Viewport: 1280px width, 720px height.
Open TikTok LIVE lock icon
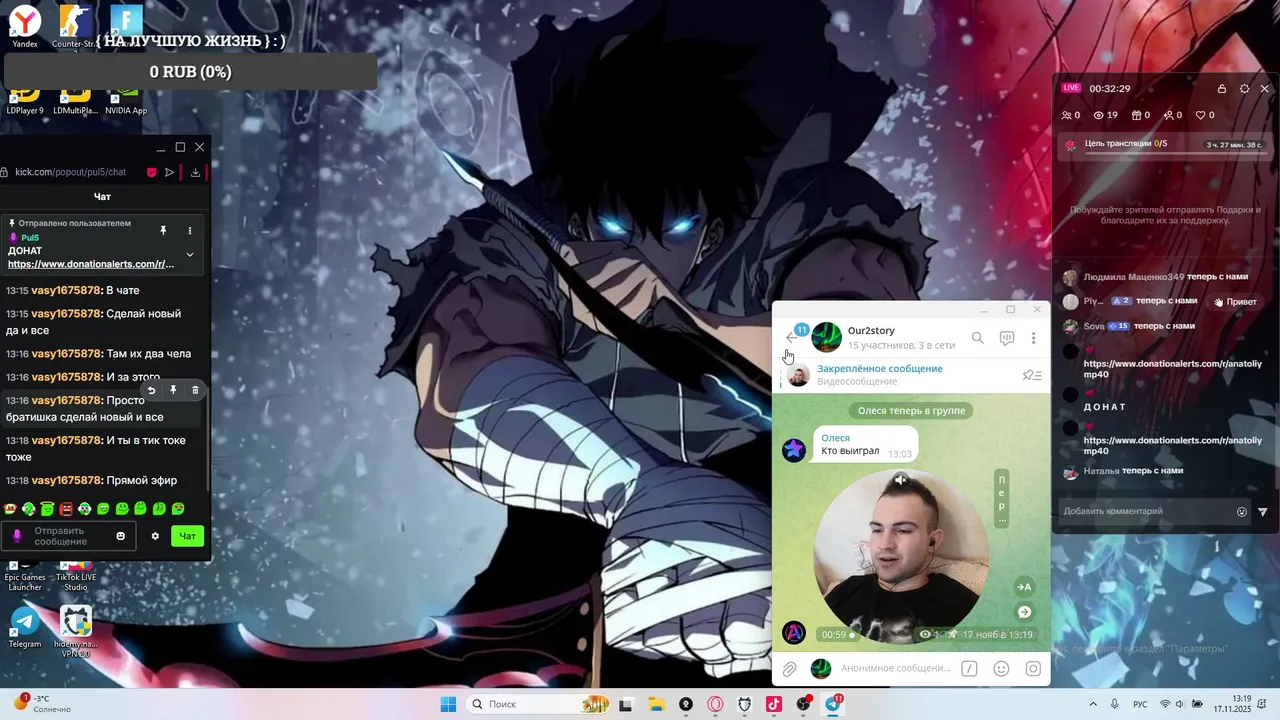pyautogui.click(x=1221, y=89)
